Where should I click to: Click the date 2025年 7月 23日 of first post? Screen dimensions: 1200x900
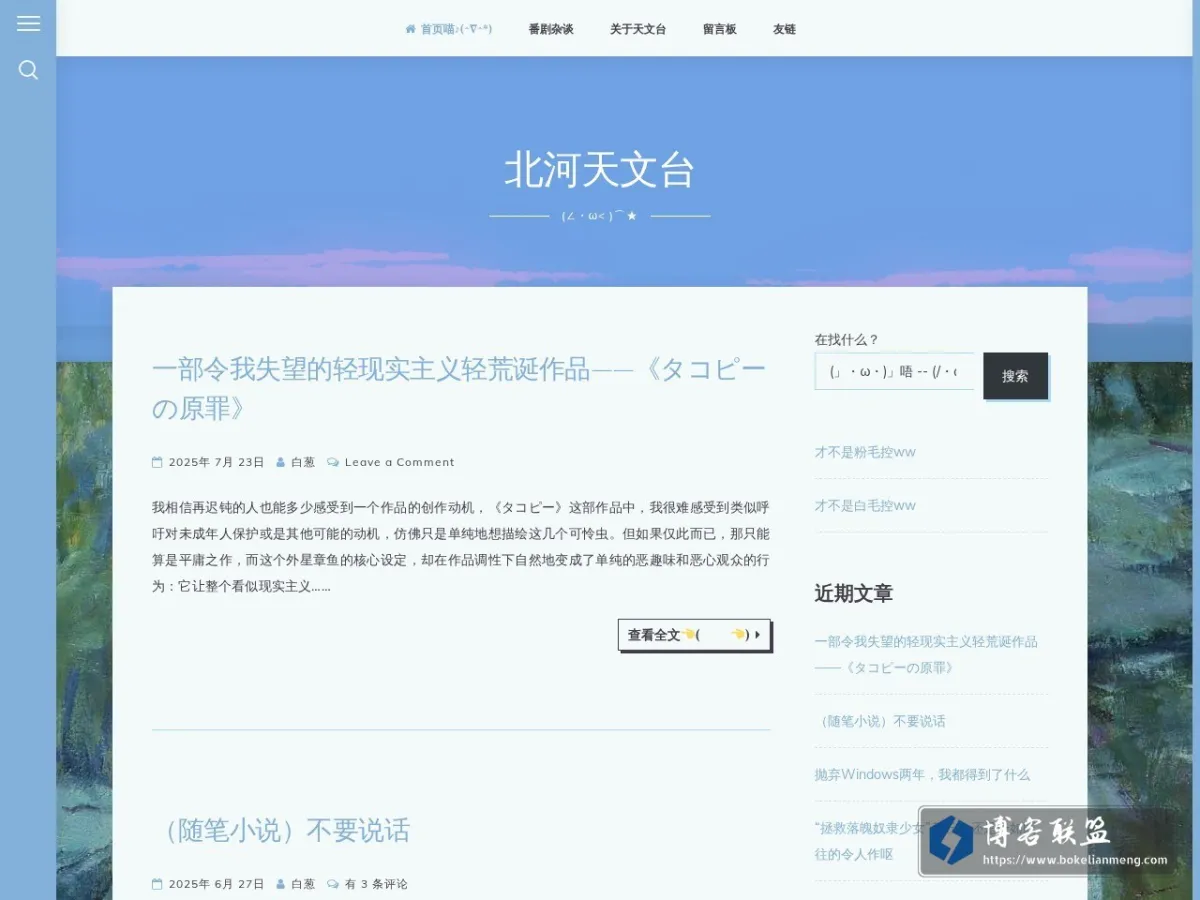[x=216, y=462]
